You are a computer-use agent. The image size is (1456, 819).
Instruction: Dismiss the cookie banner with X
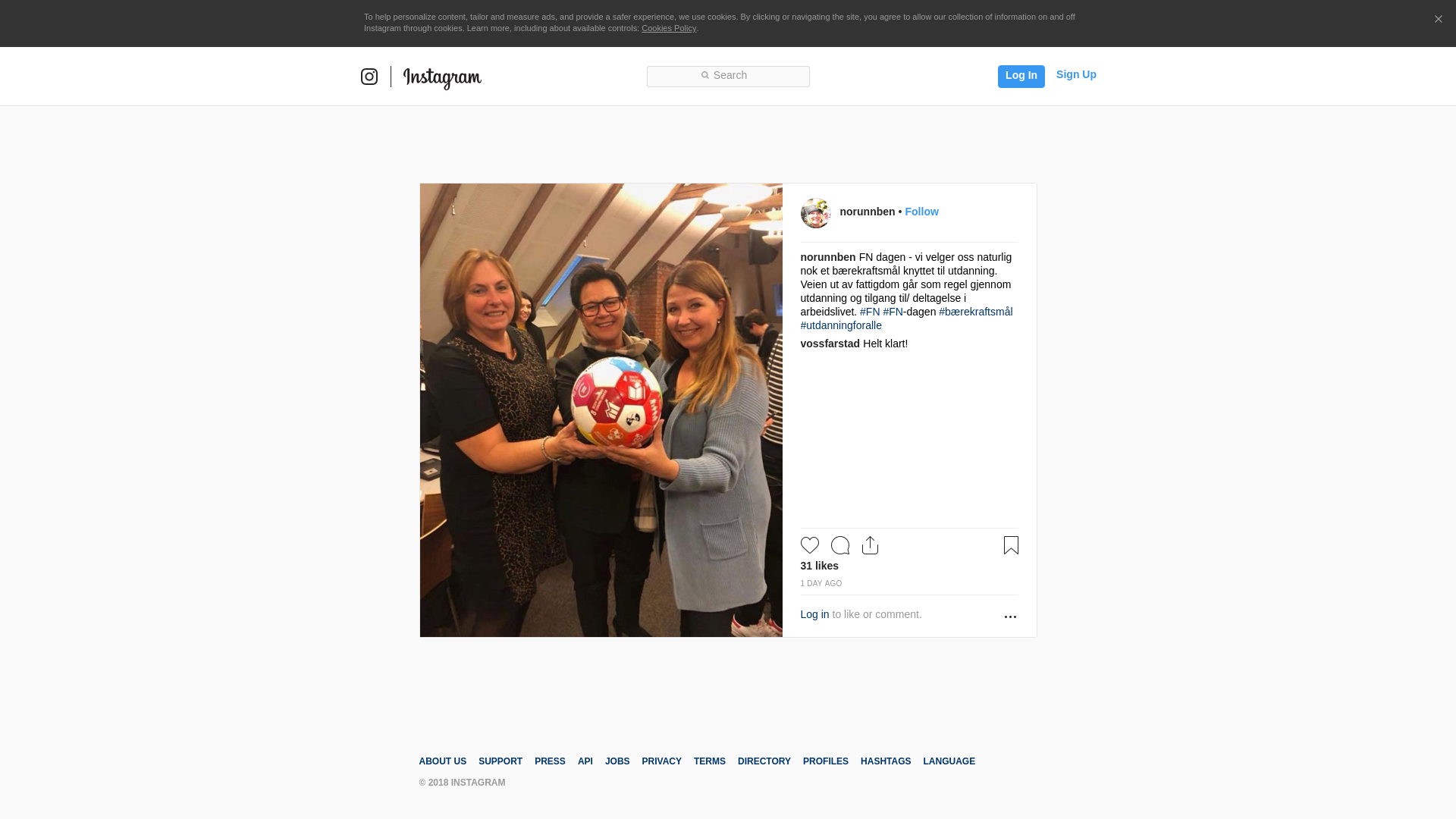1438,19
